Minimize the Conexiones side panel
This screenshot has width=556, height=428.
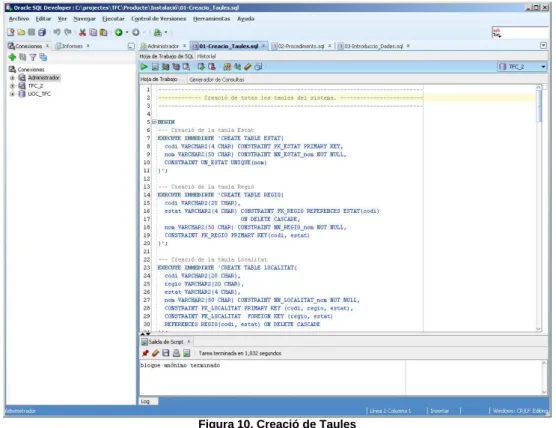coord(131,46)
